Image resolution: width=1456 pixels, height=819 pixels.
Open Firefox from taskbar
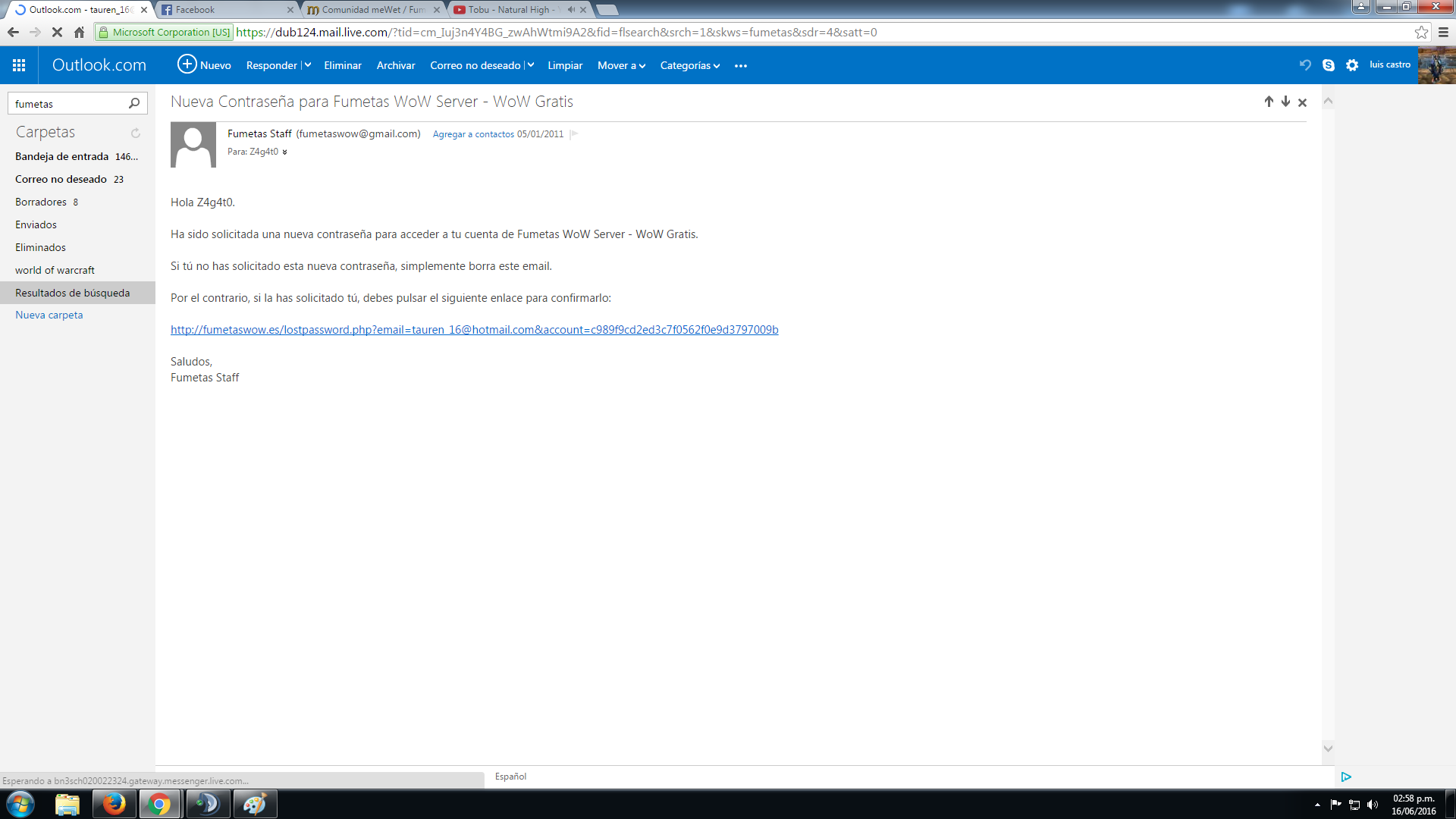115,804
